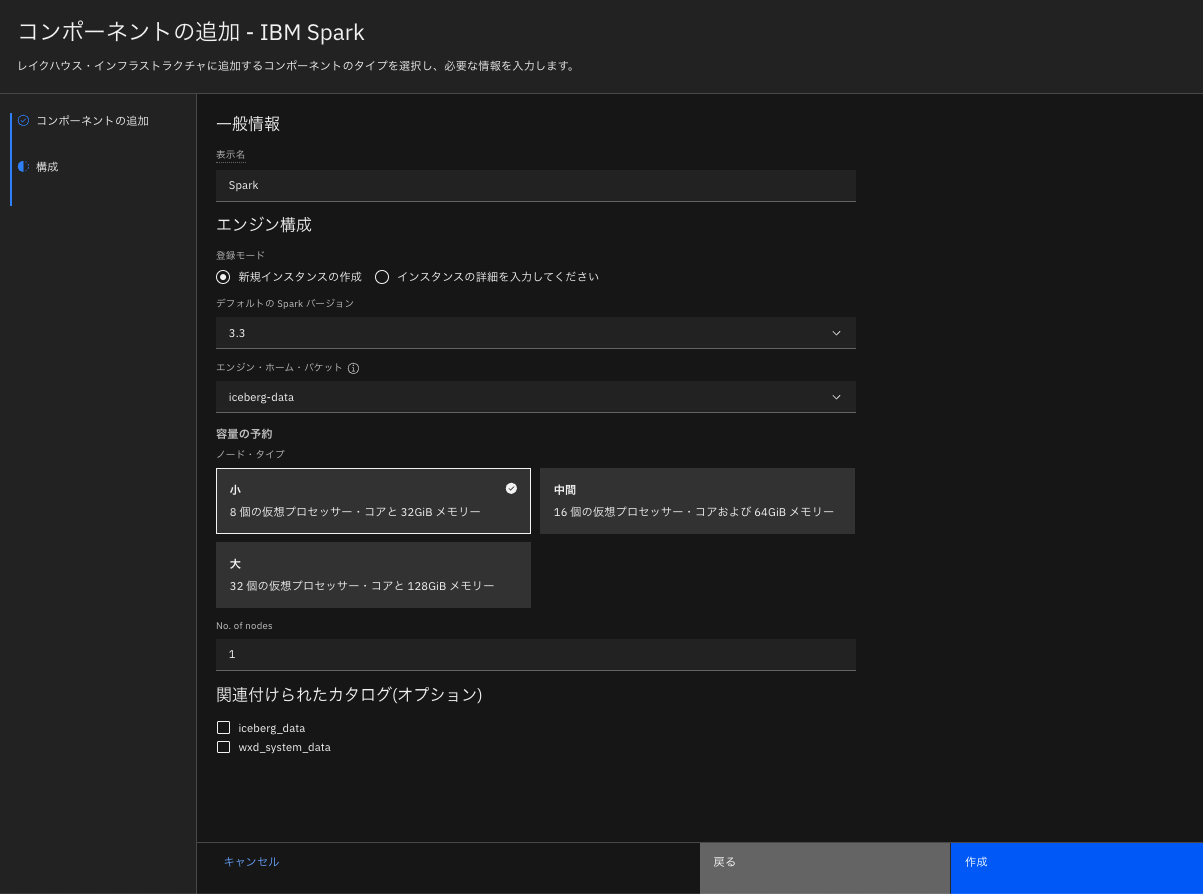The width and height of the screenshot is (1203, 894).
Task: Click the 一般情報 heading text
Action: coord(248,124)
